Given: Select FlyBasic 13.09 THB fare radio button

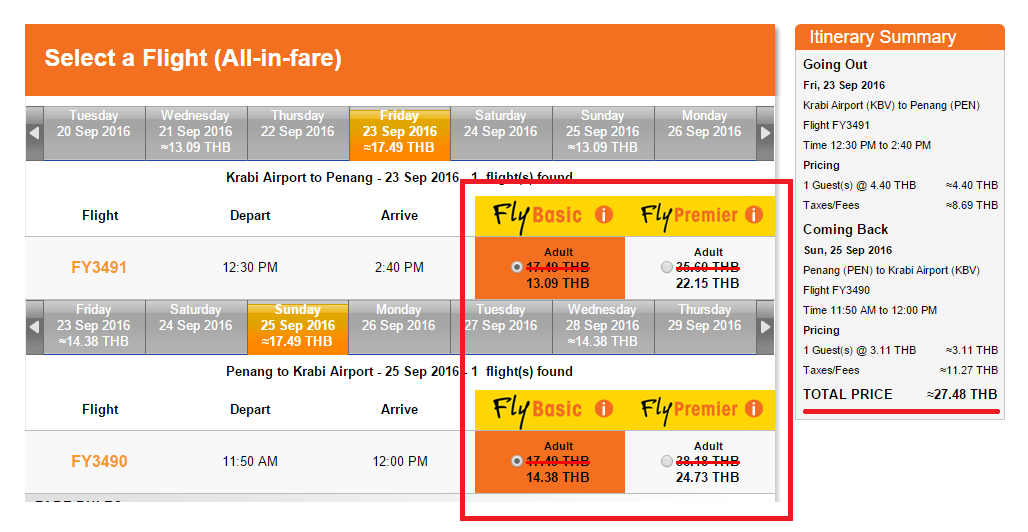Looking at the screenshot, I should tap(516, 267).
